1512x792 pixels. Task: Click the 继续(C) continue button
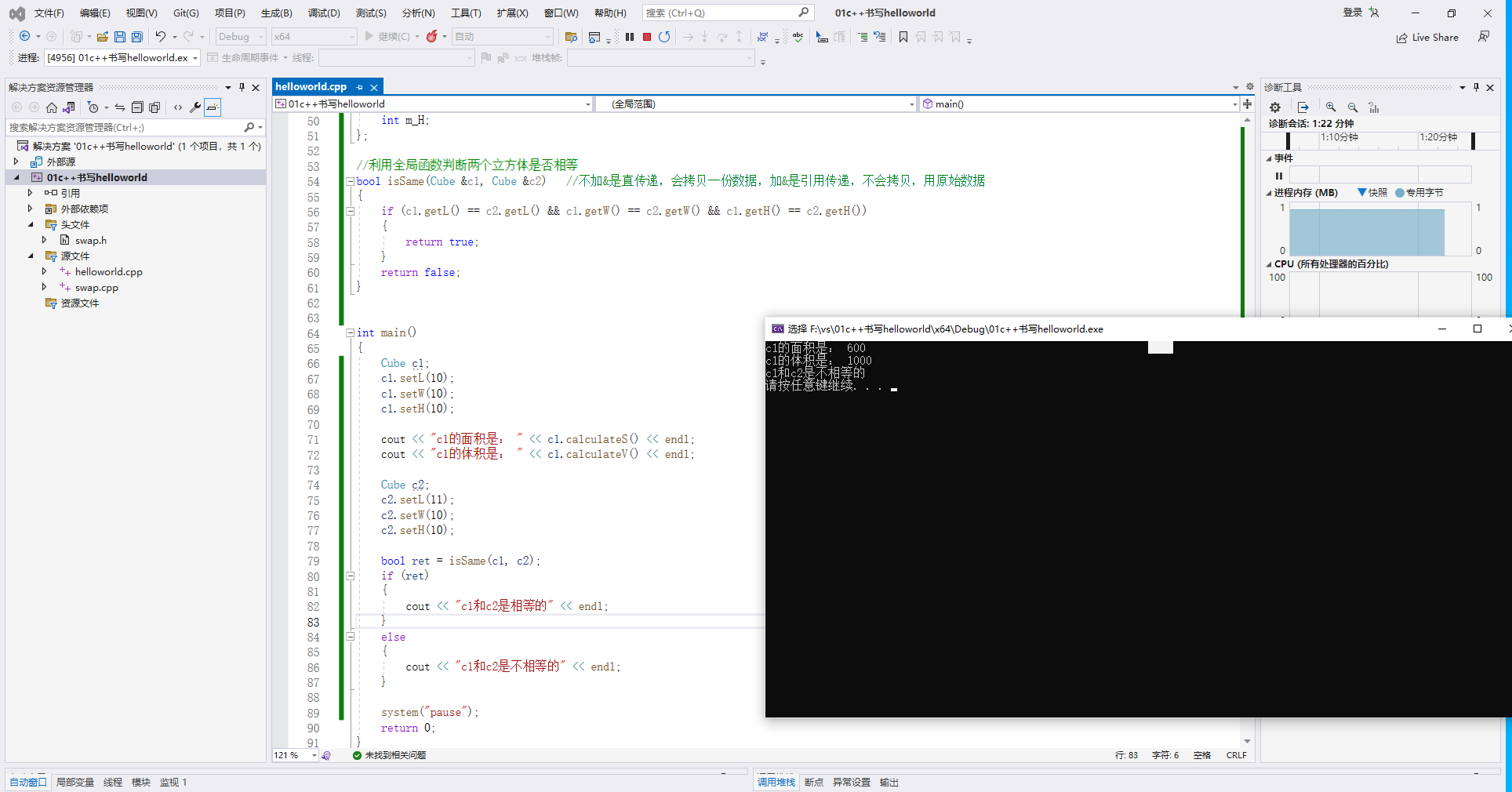[387, 37]
